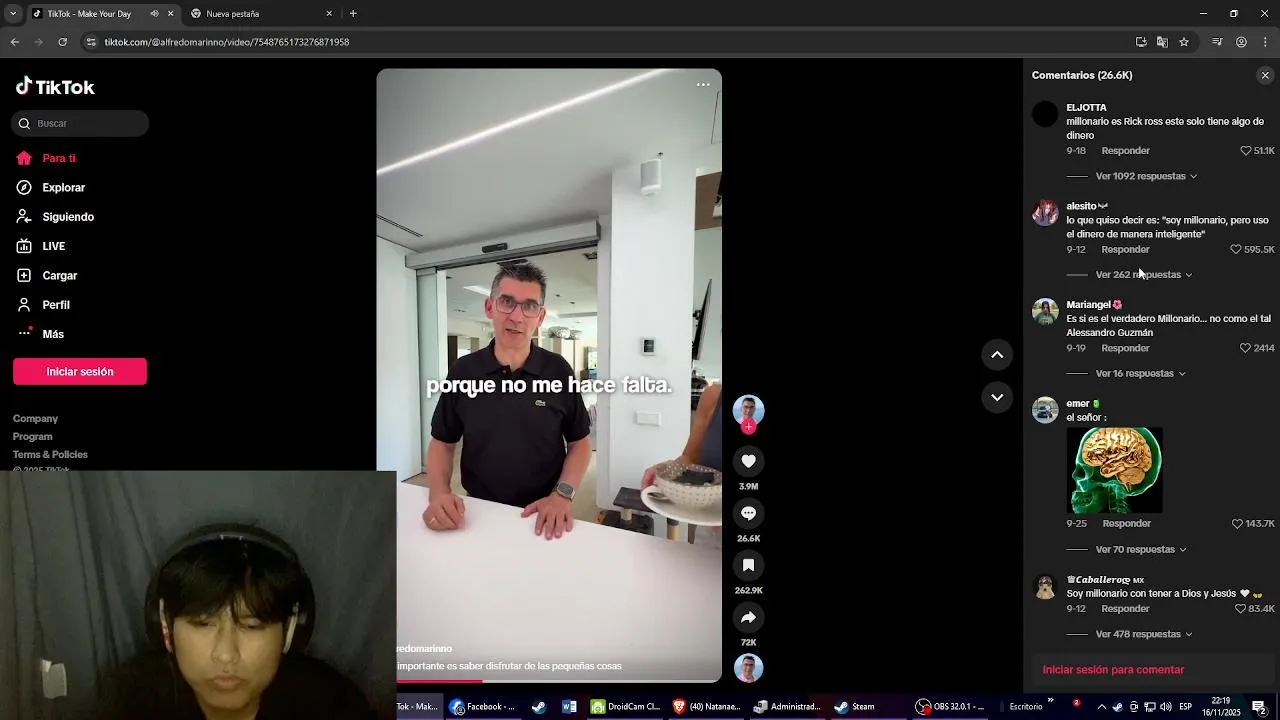Reply to Mariangel's comment
The image size is (1280, 720).
tap(1125, 348)
